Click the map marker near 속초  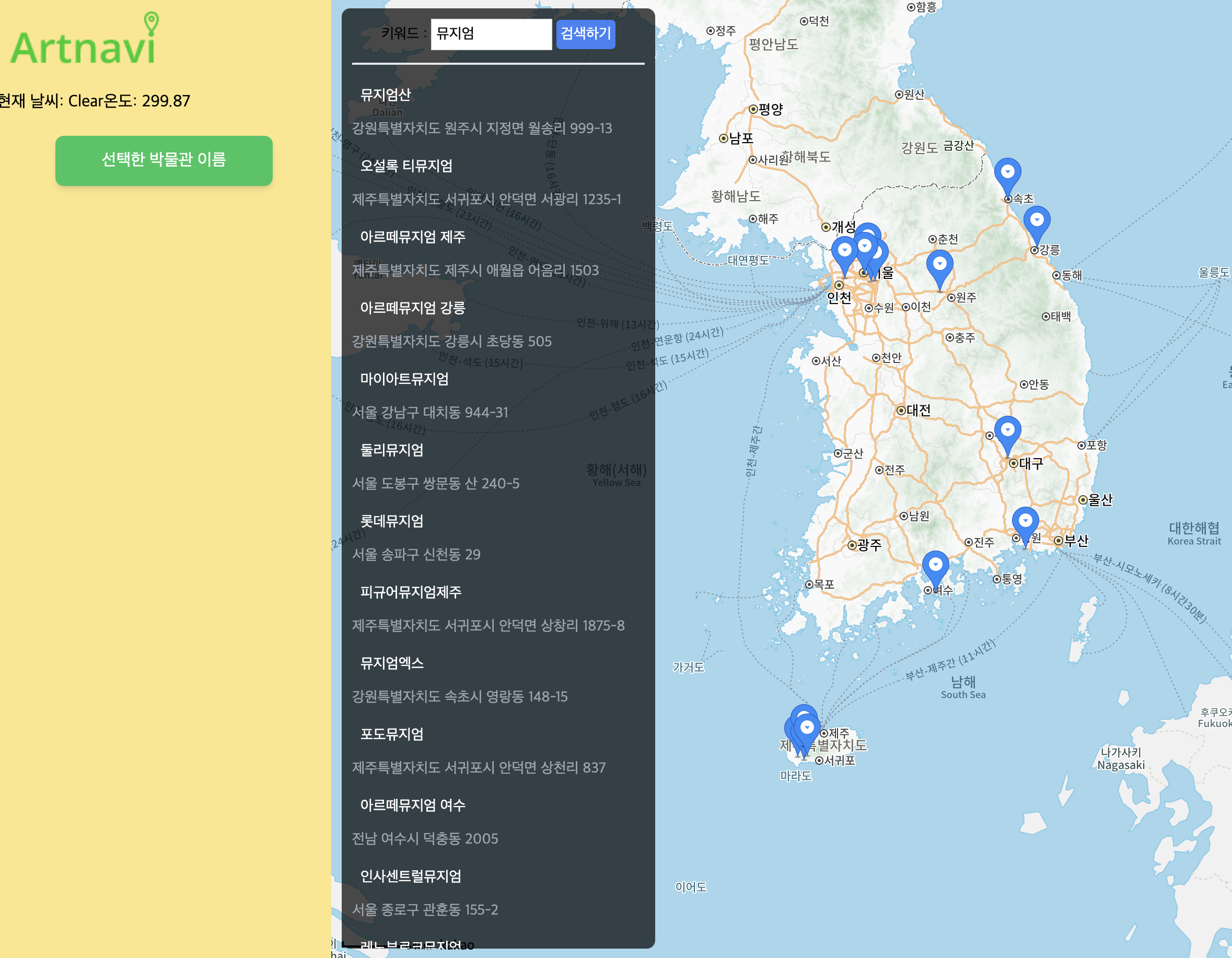pyautogui.click(x=1007, y=173)
